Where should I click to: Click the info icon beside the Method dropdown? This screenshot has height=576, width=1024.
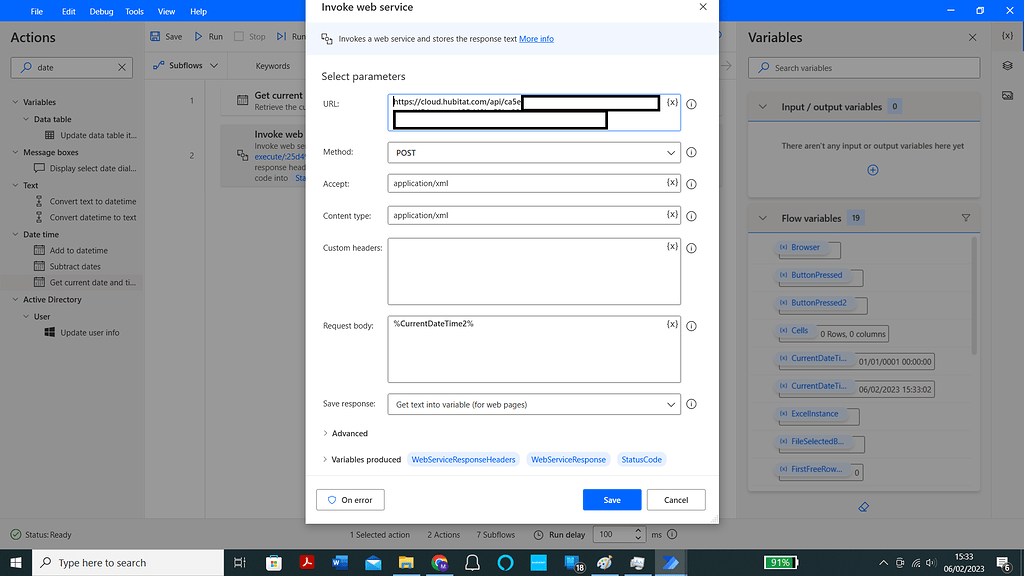pos(691,152)
